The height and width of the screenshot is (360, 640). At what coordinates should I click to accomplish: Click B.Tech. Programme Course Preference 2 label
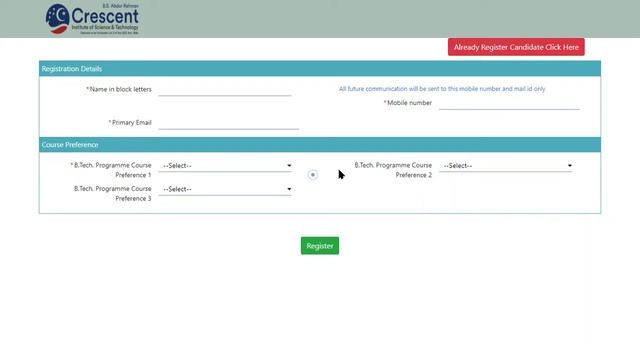(x=393, y=170)
